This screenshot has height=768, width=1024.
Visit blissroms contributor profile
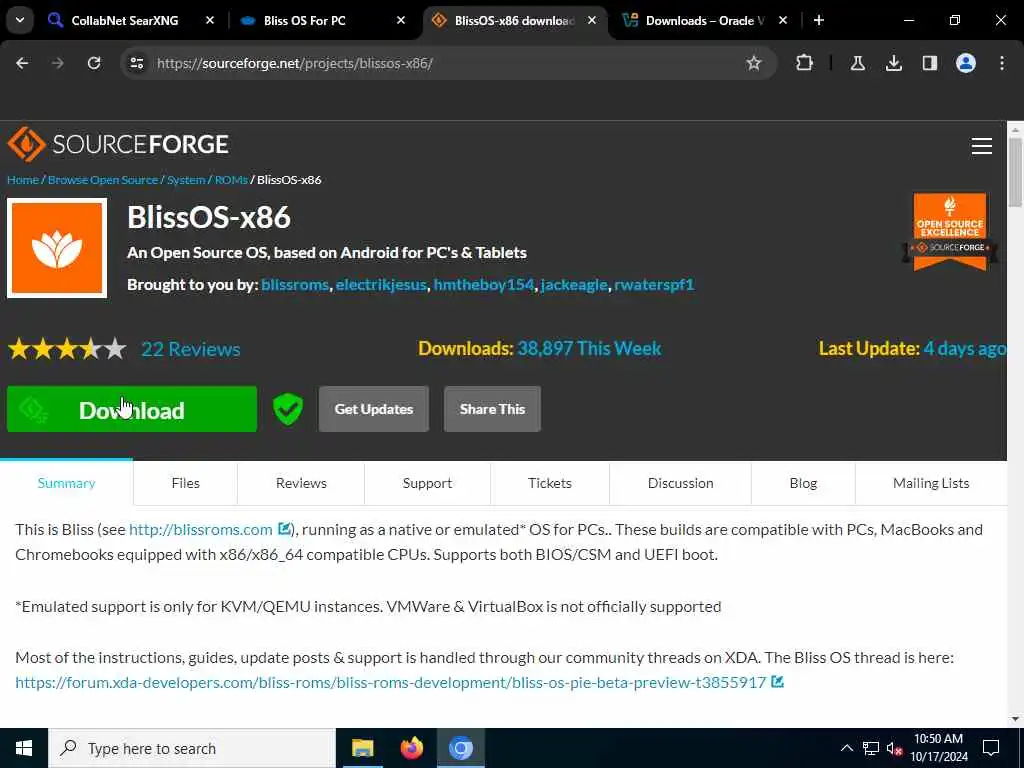click(x=295, y=285)
